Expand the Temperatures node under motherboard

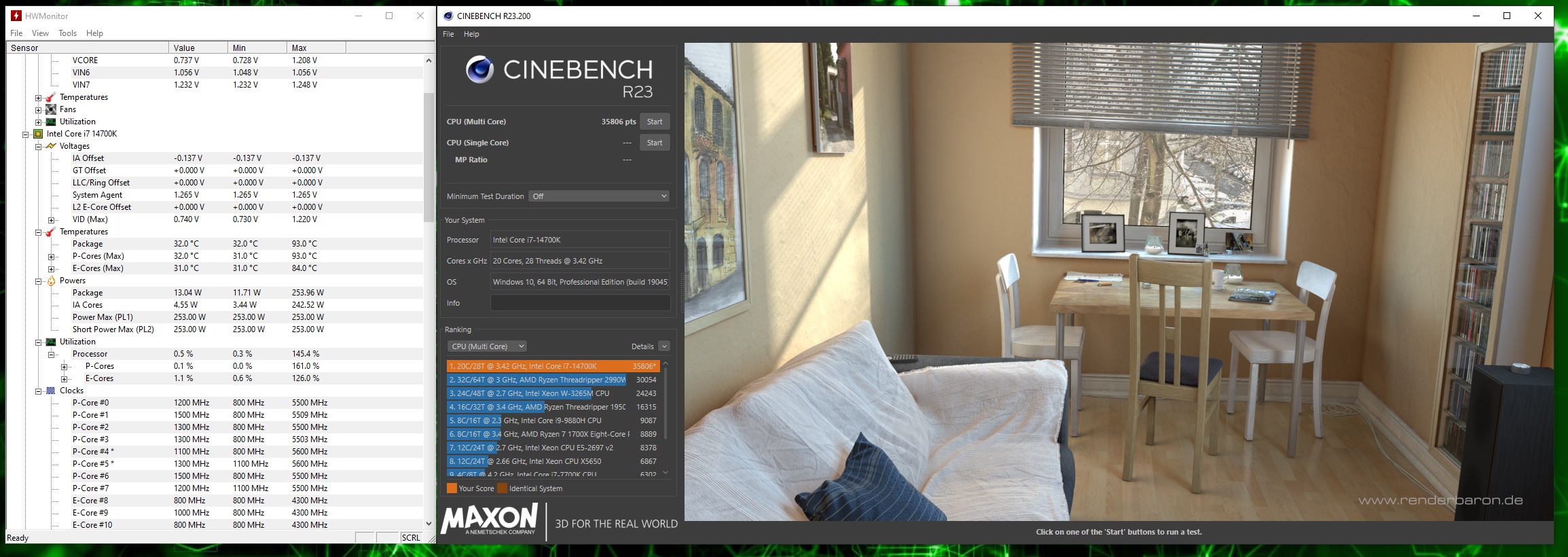[38, 98]
